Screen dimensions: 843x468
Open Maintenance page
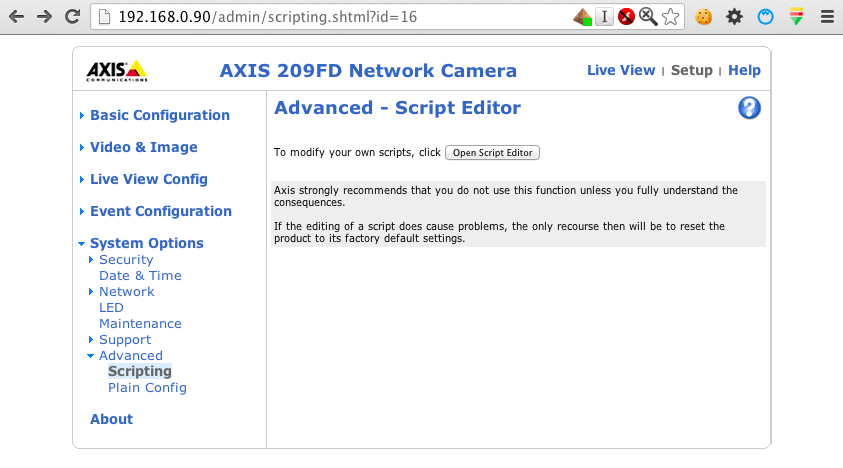pyautogui.click(x=140, y=324)
